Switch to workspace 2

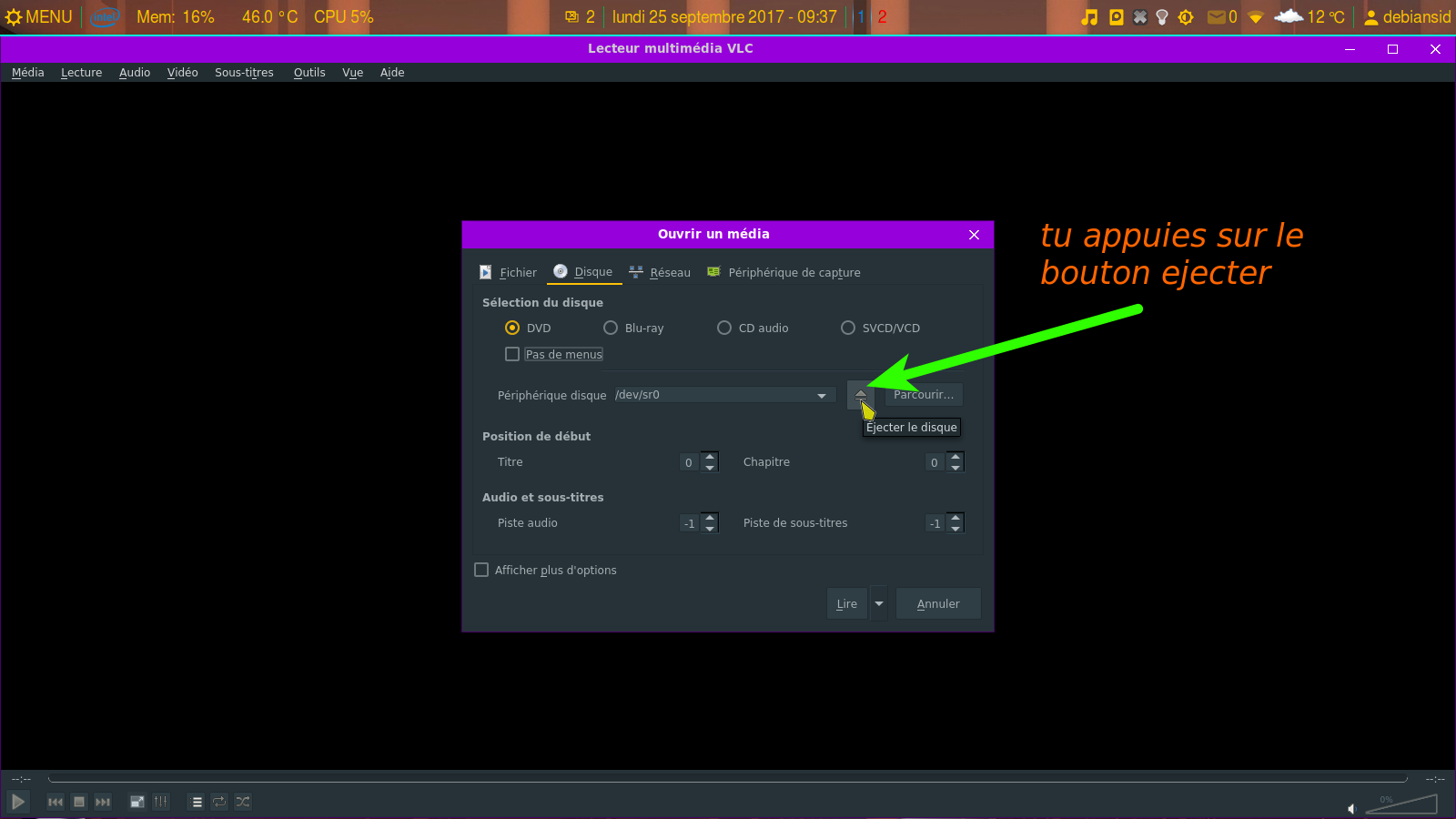pos(882,17)
